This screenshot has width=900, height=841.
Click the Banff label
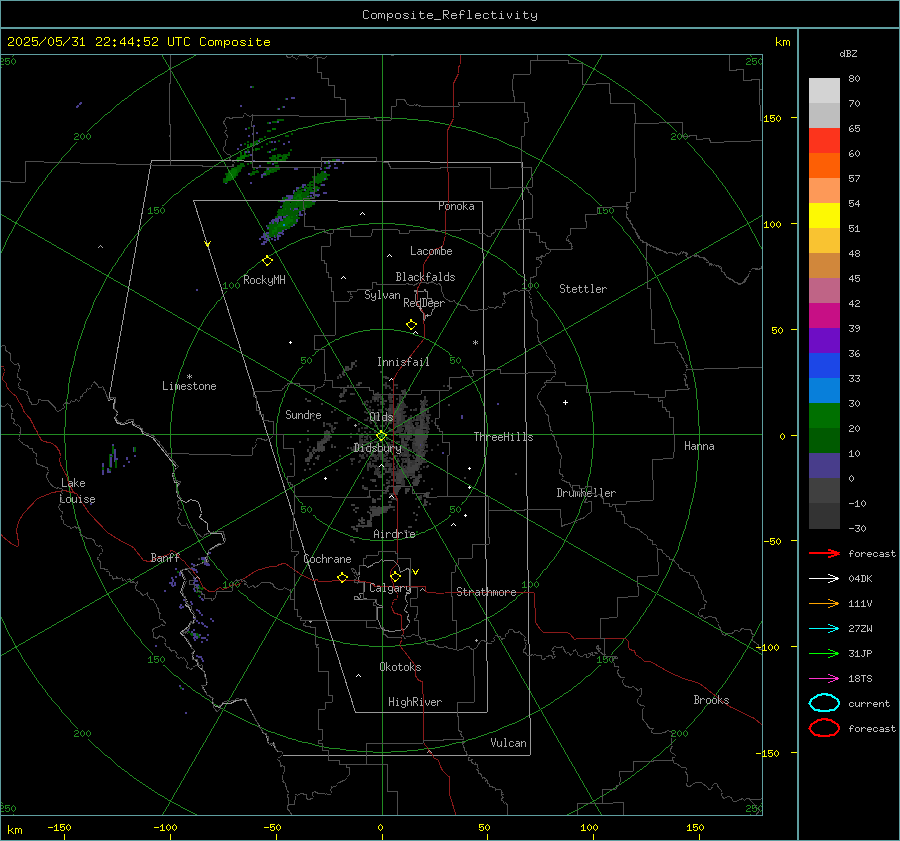[x=165, y=558]
